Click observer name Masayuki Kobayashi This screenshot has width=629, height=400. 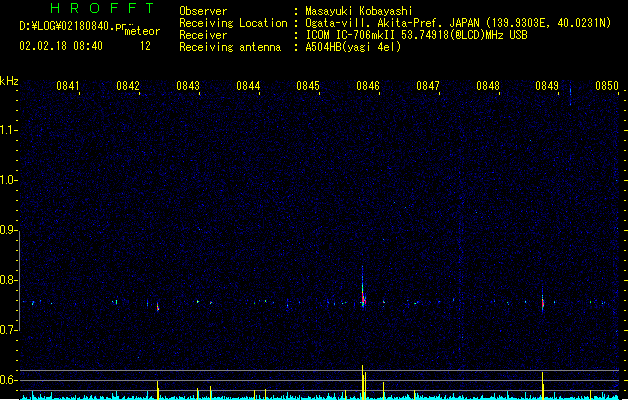tap(359, 11)
